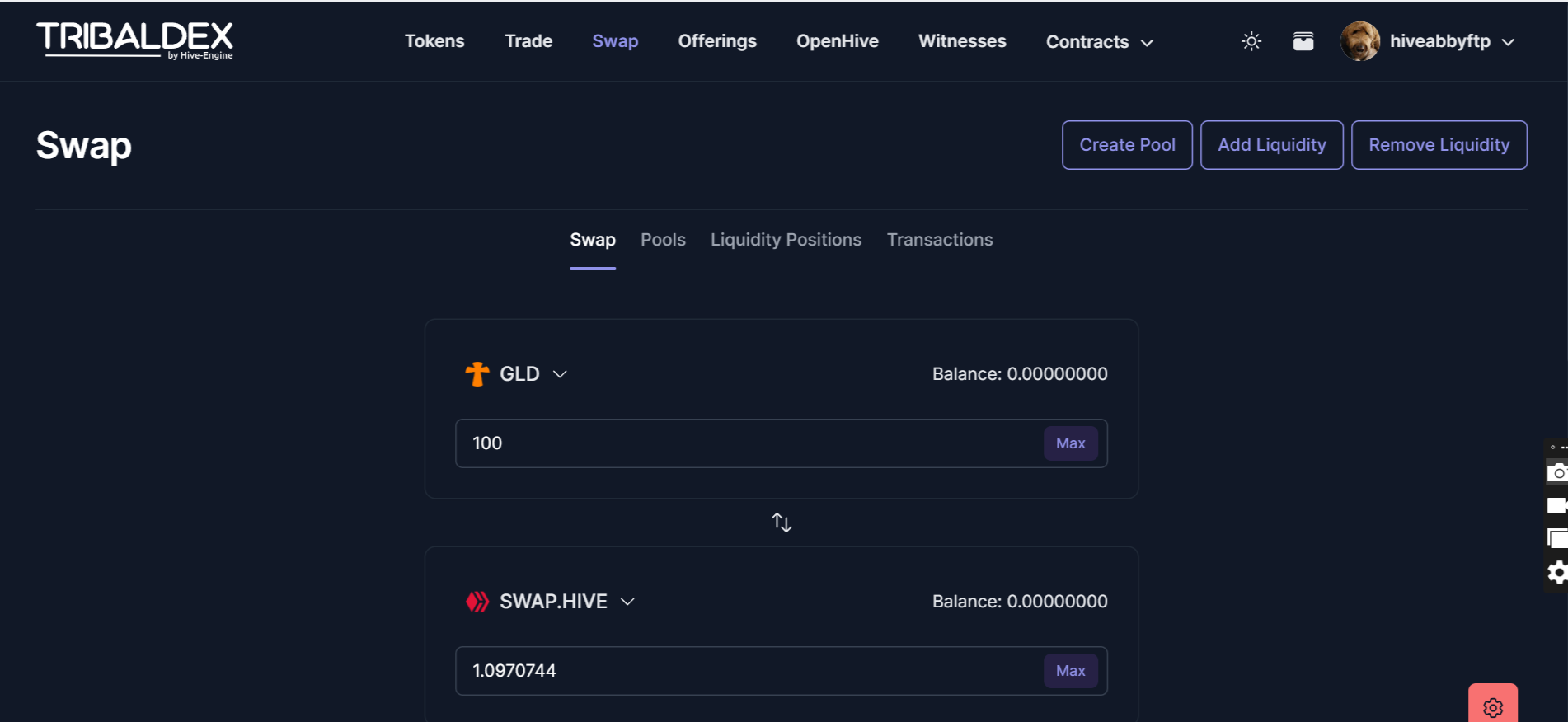Click the Remove Liquidity button
Viewport: 1568px width, 722px height.
[1439, 145]
